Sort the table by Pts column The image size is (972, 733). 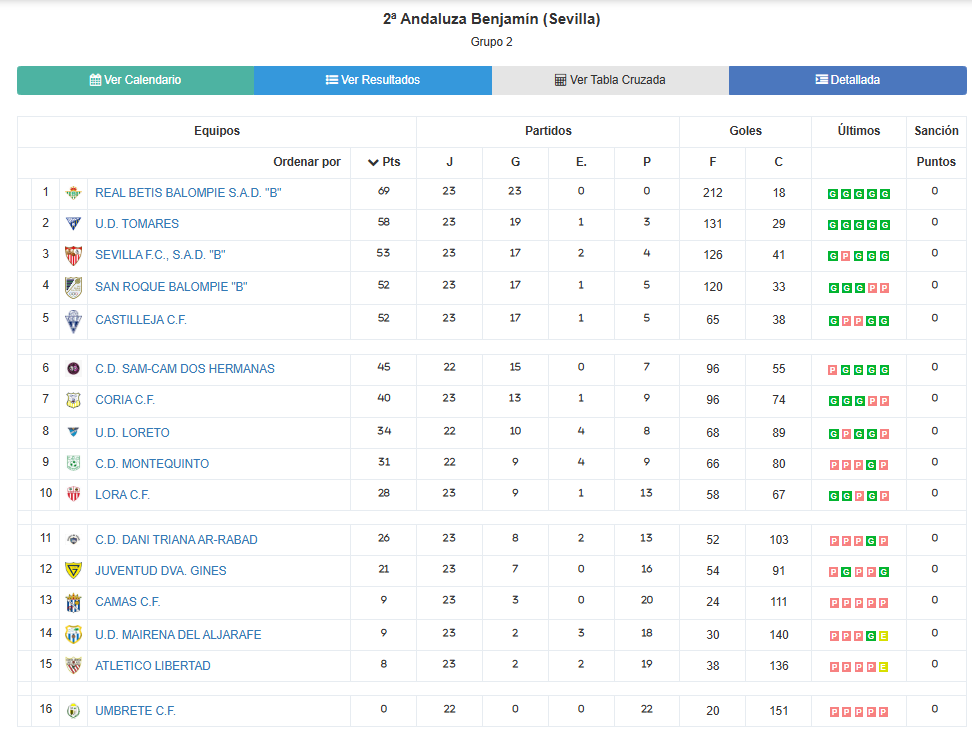click(384, 162)
